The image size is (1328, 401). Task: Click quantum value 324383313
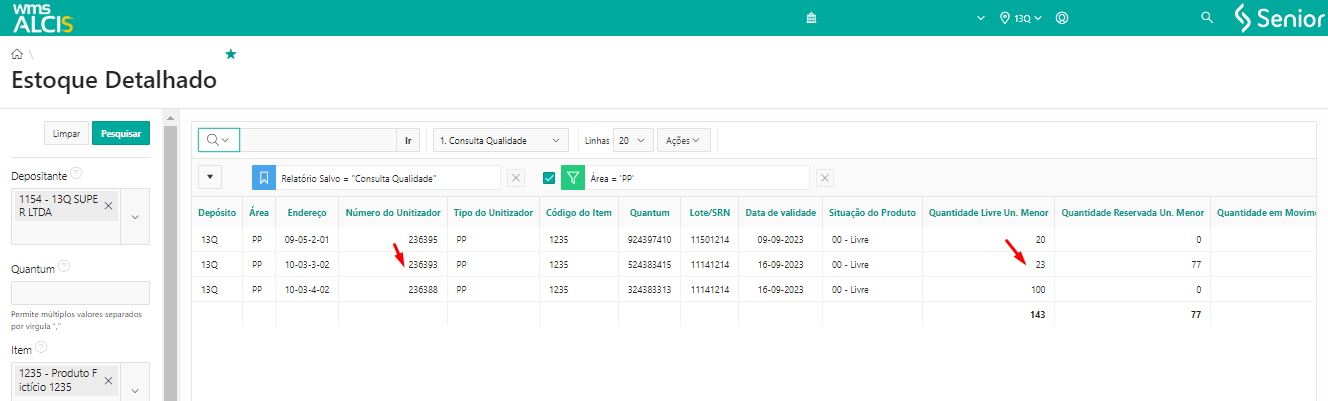click(649, 290)
